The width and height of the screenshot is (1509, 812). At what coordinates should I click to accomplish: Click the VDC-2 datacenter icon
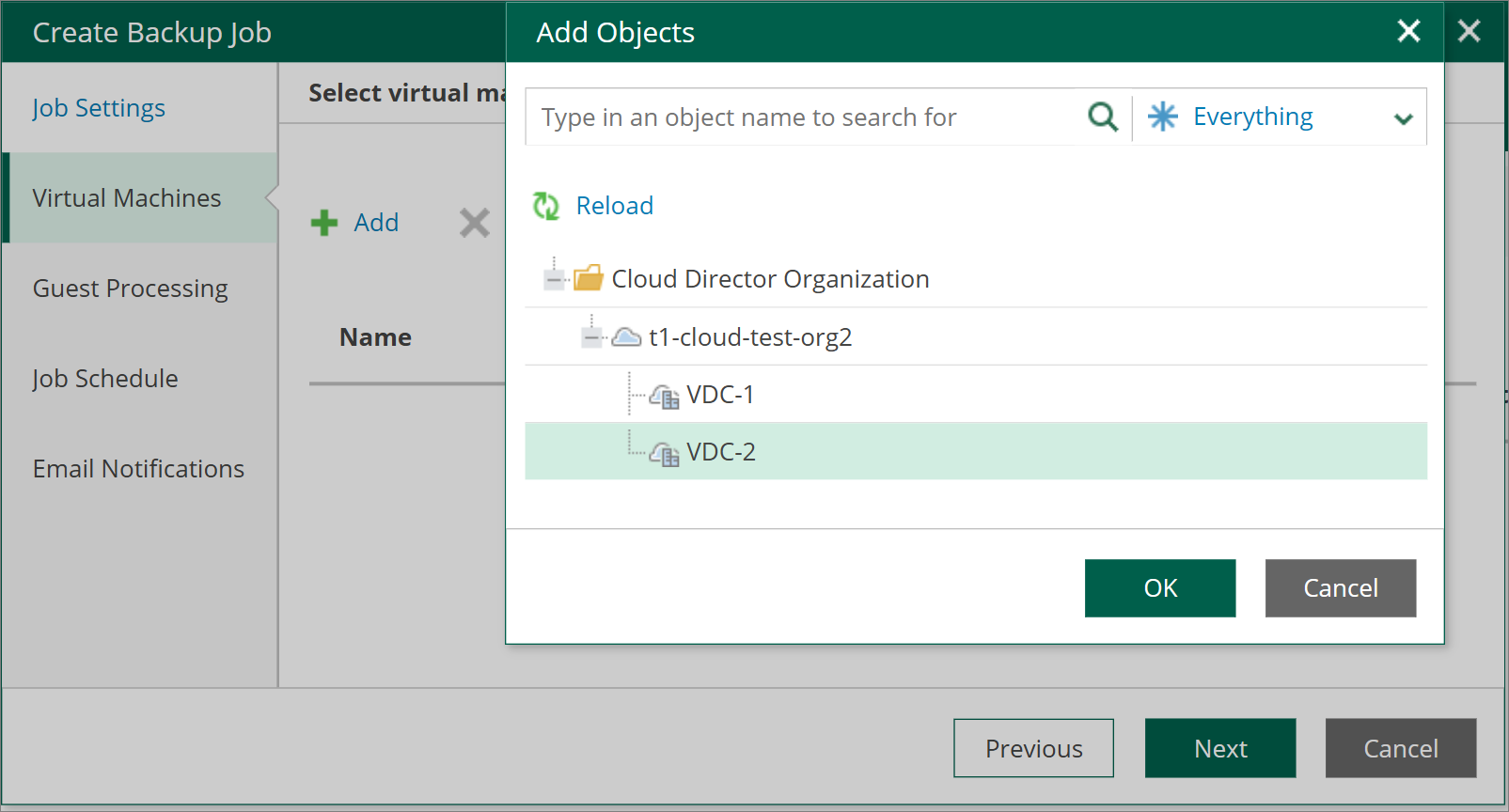pos(664,454)
